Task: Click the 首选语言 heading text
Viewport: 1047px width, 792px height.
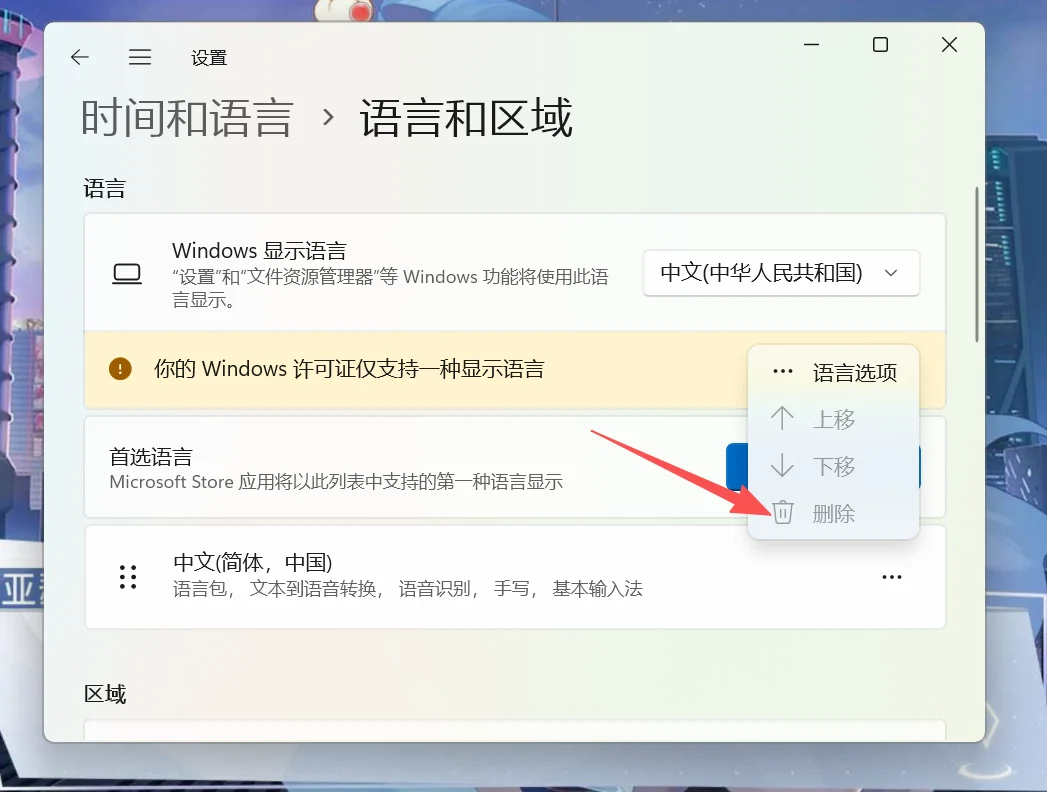Action: [151, 457]
